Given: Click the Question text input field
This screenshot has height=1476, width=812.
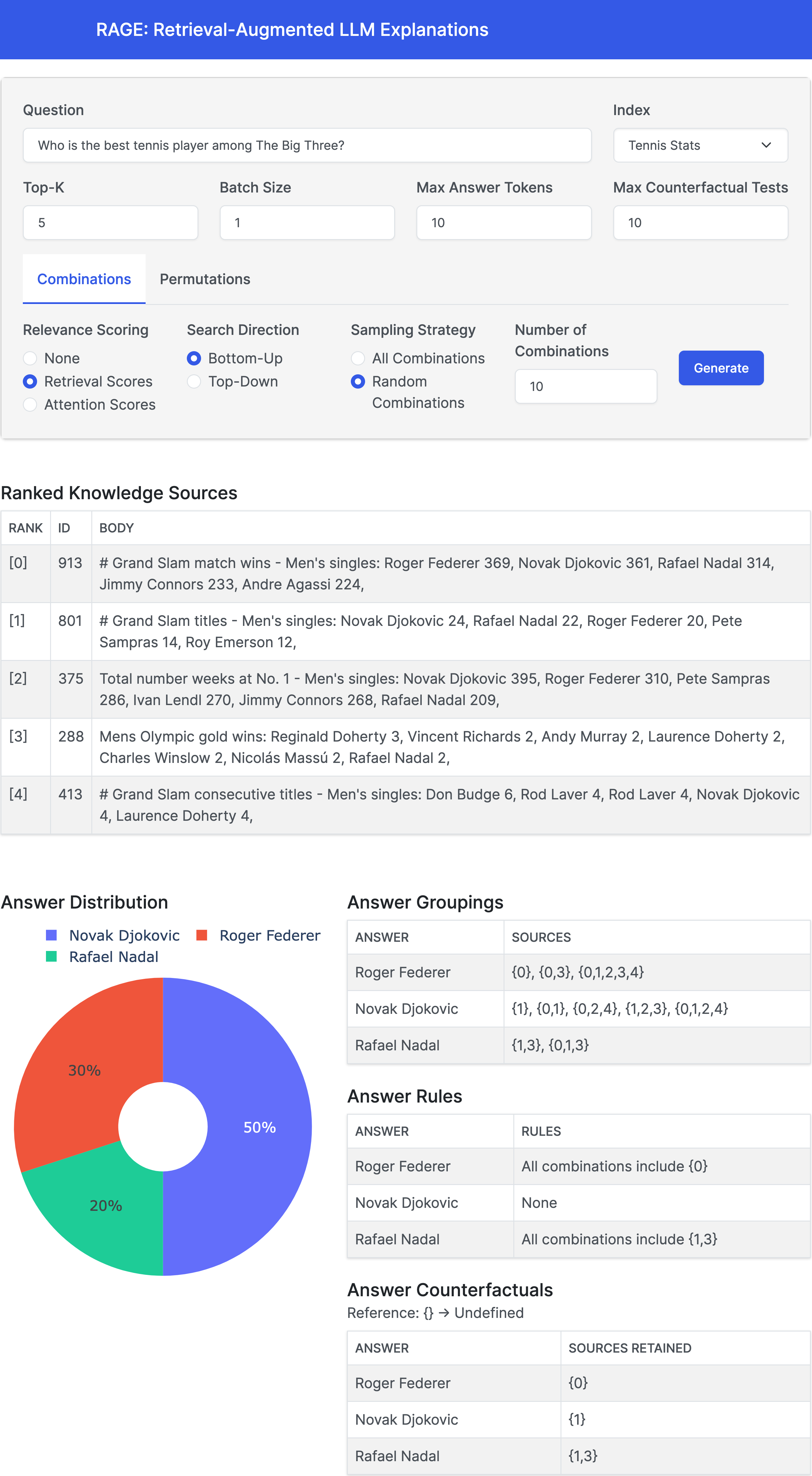Looking at the screenshot, I should click(x=307, y=146).
